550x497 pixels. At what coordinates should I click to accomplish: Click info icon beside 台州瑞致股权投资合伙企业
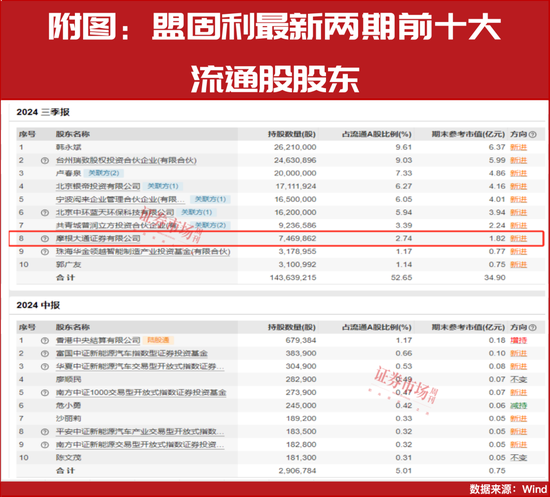tap(45, 160)
